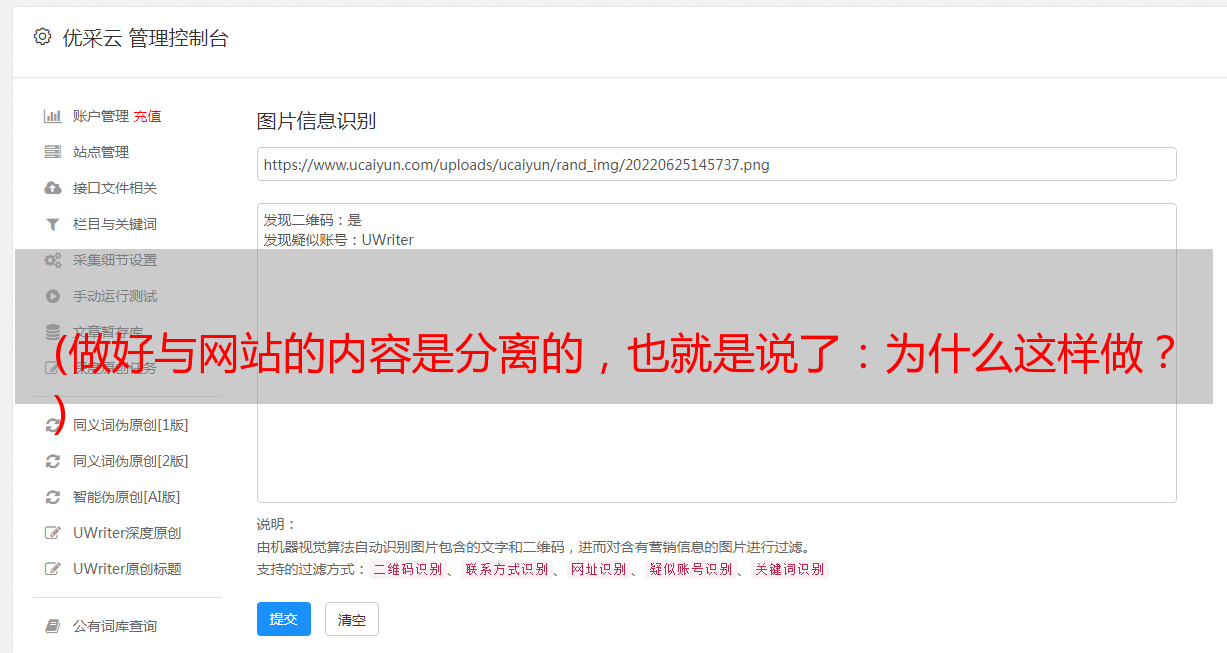The width and height of the screenshot is (1227, 653).
Task: Open 智能伪原创[AI版] tool
Action: coord(127,497)
